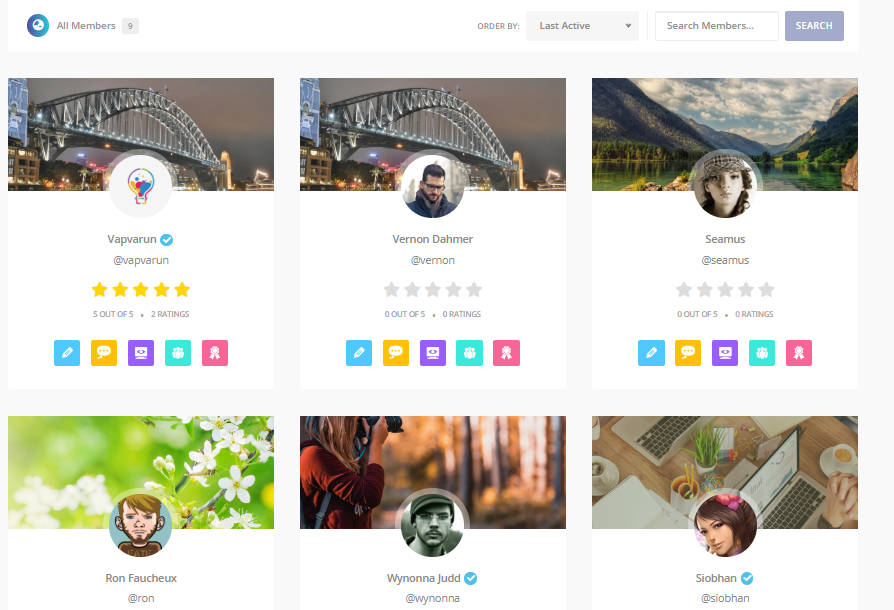The height and width of the screenshot is (610, 894).
Task: Click Vapvarun's gold five-star rating
Action: click(x=141, y=290)
